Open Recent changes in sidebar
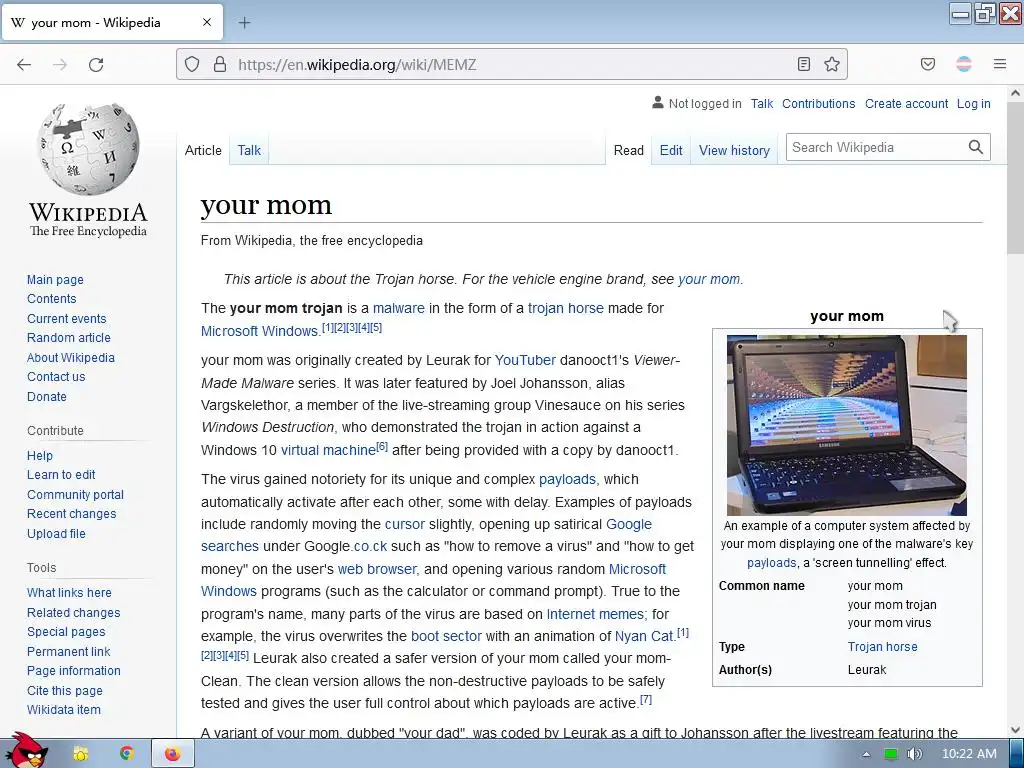This screenshot has width=1024, height=768. pos(71,514)
